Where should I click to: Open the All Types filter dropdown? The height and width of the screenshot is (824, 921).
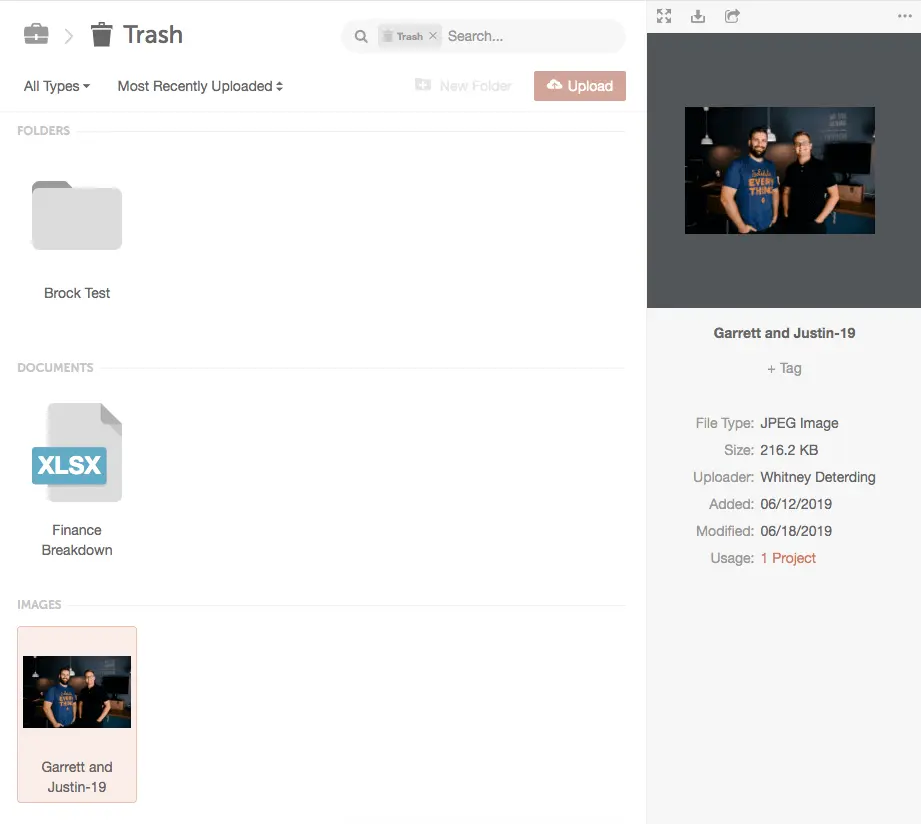click(x=57, y=86)
